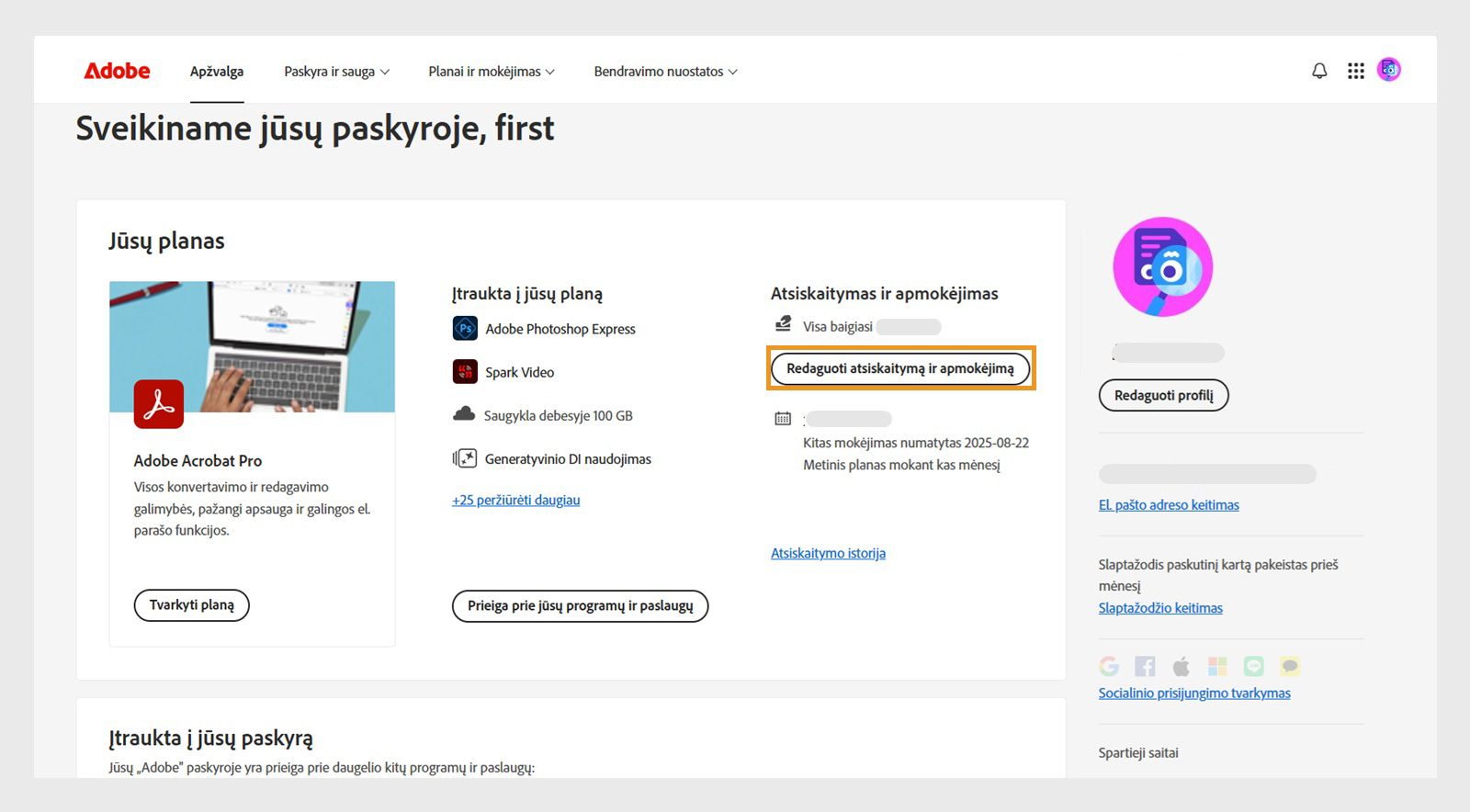Expand the Bendravimo nuostatos menu
The width and height of the screenshot is (1470, 812).
point(665,72)
